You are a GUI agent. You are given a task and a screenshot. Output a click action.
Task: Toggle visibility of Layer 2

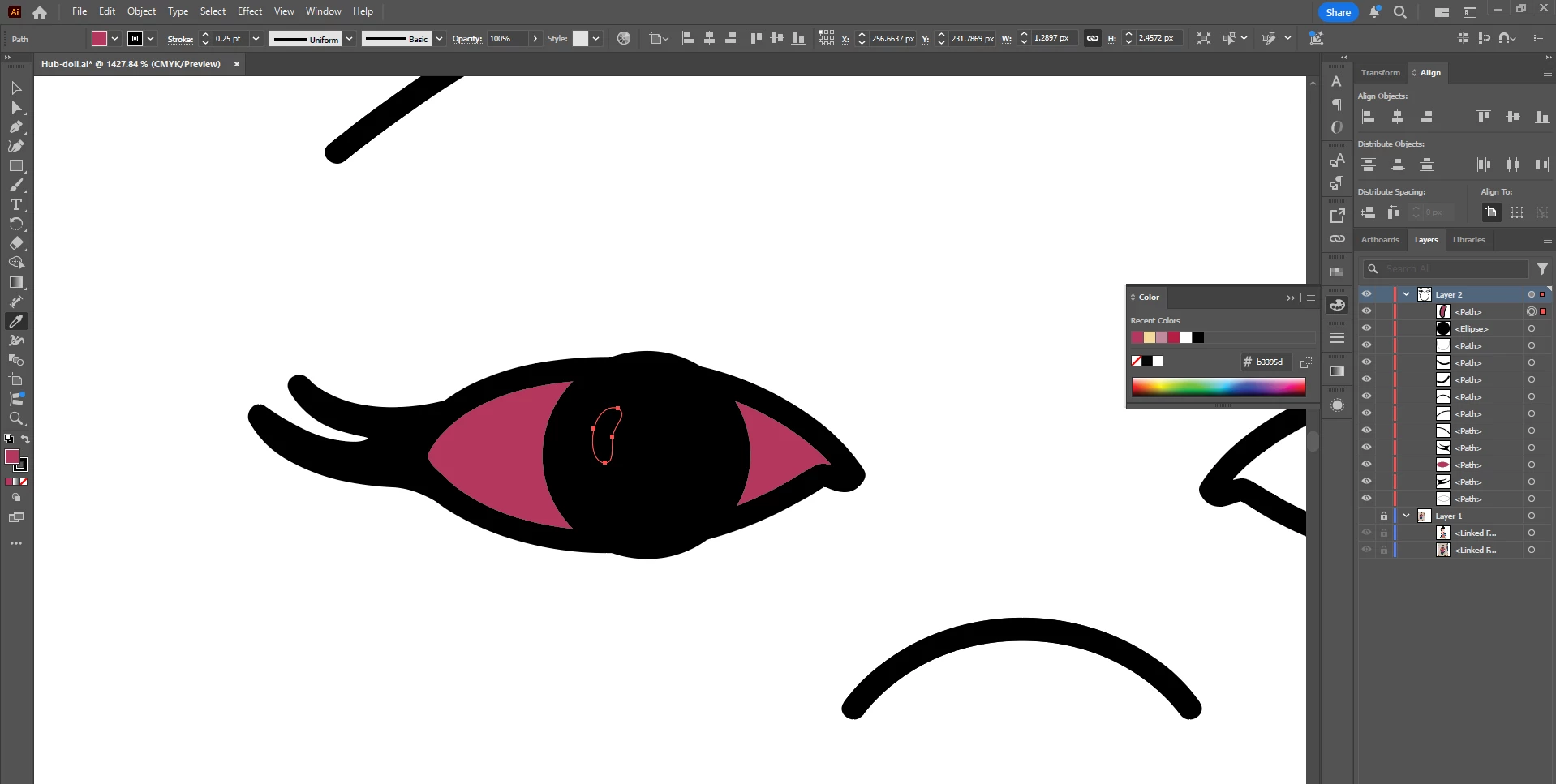click(x=1367, y=294)
